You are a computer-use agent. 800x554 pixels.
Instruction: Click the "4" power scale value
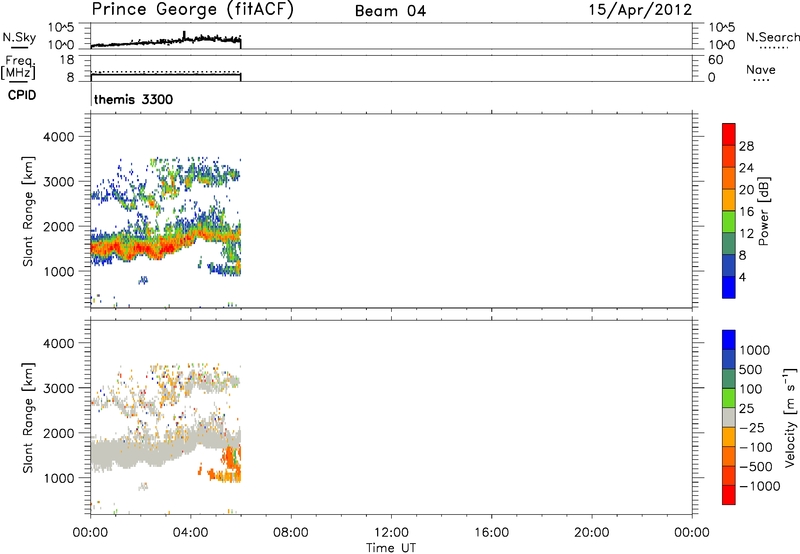pos(742,277)
